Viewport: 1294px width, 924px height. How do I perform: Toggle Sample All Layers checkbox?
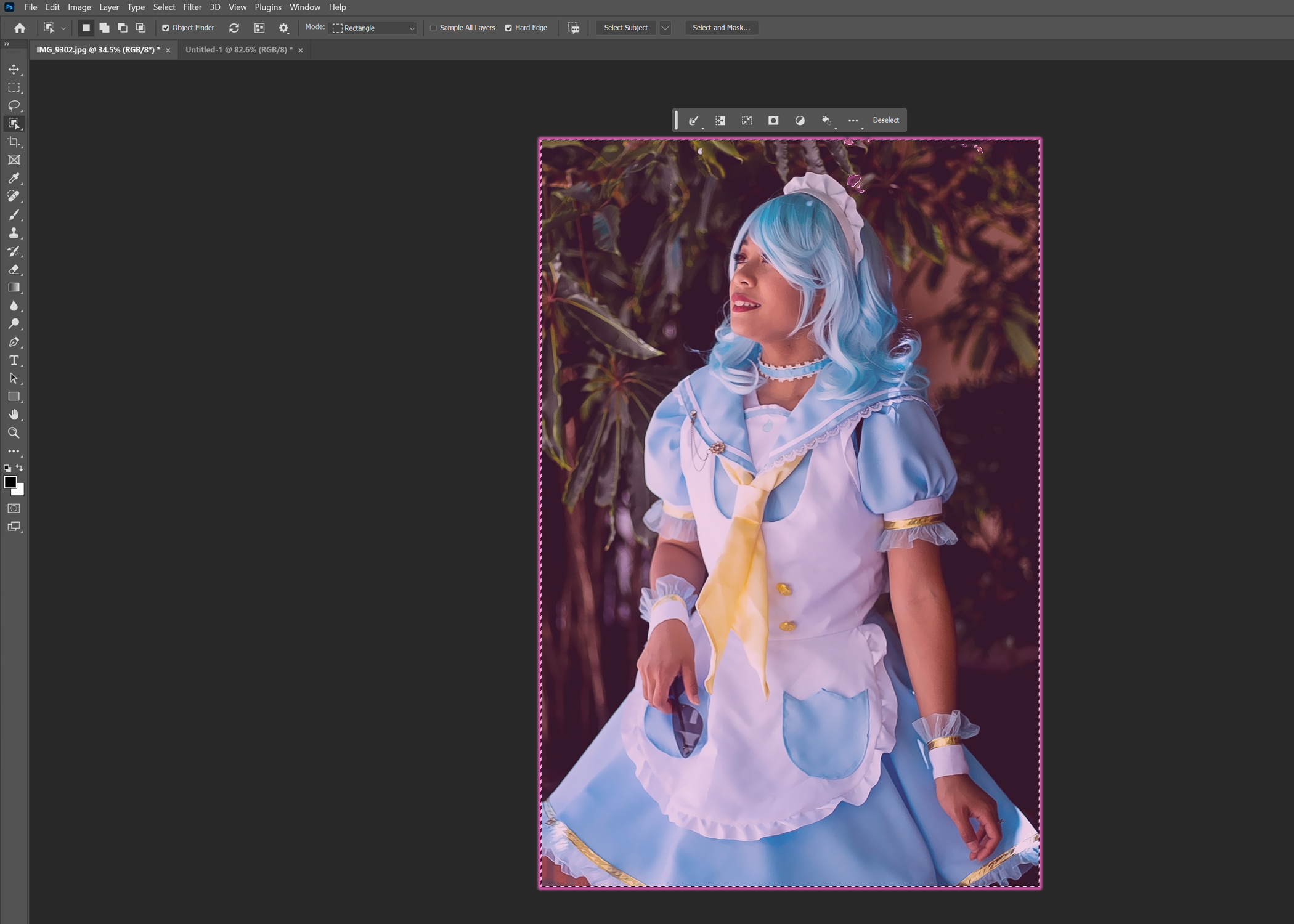[432, 27]
